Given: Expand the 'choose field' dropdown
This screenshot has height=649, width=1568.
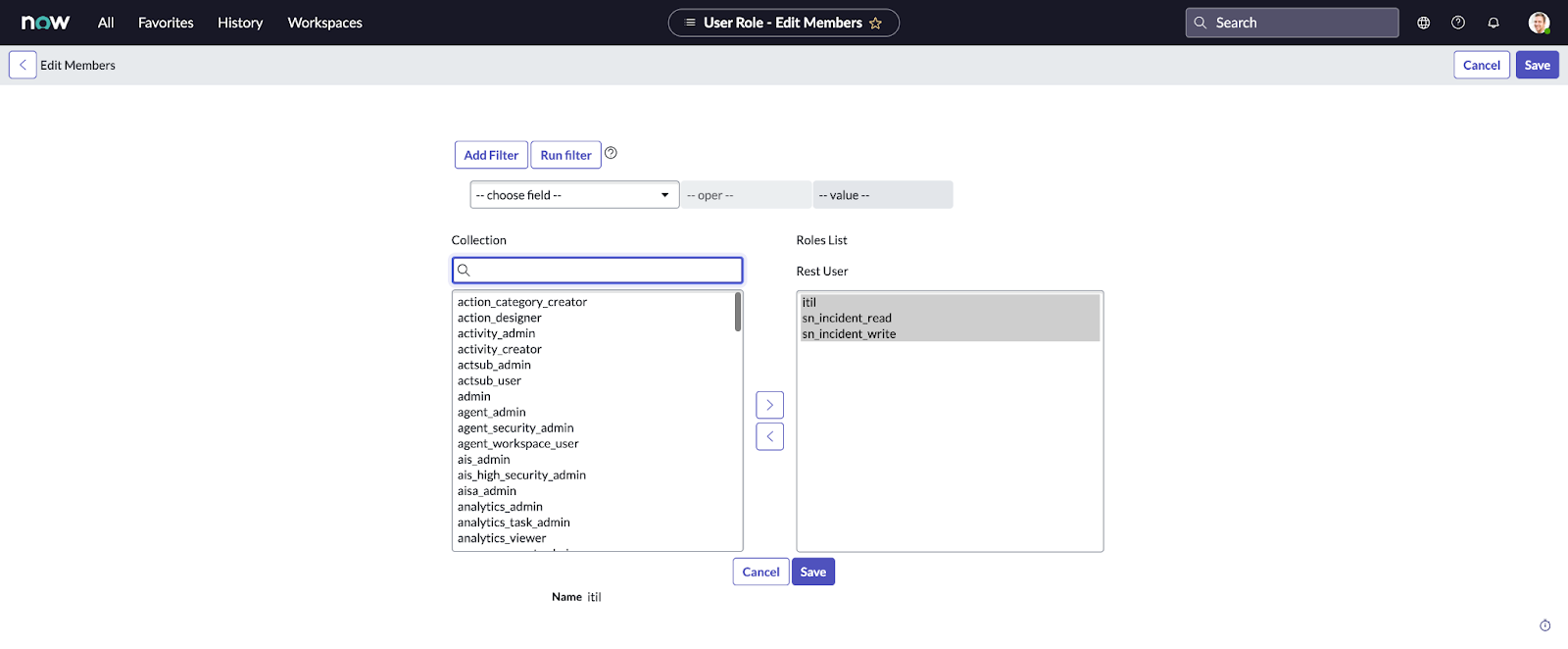Looking at the screenshot, I should point(574,195).
